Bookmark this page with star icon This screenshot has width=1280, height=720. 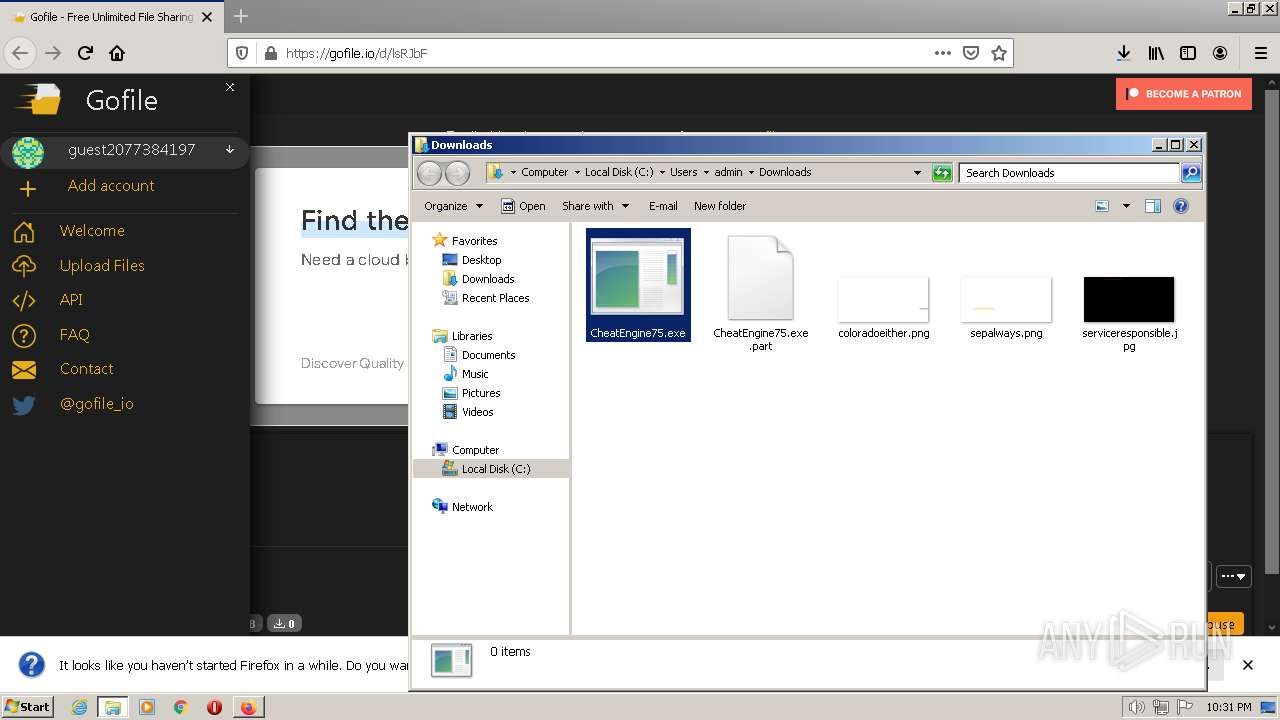click(x=998, y=53)
